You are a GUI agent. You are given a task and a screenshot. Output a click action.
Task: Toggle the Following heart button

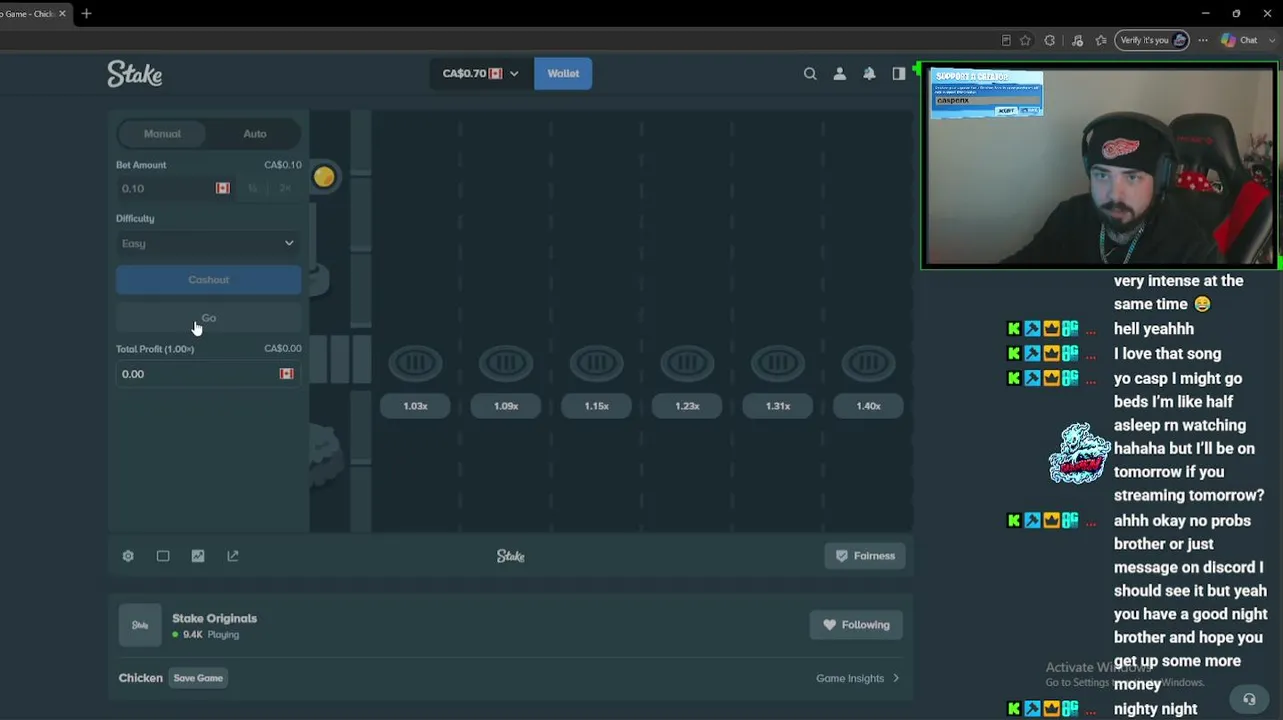[x=856, y=625]
